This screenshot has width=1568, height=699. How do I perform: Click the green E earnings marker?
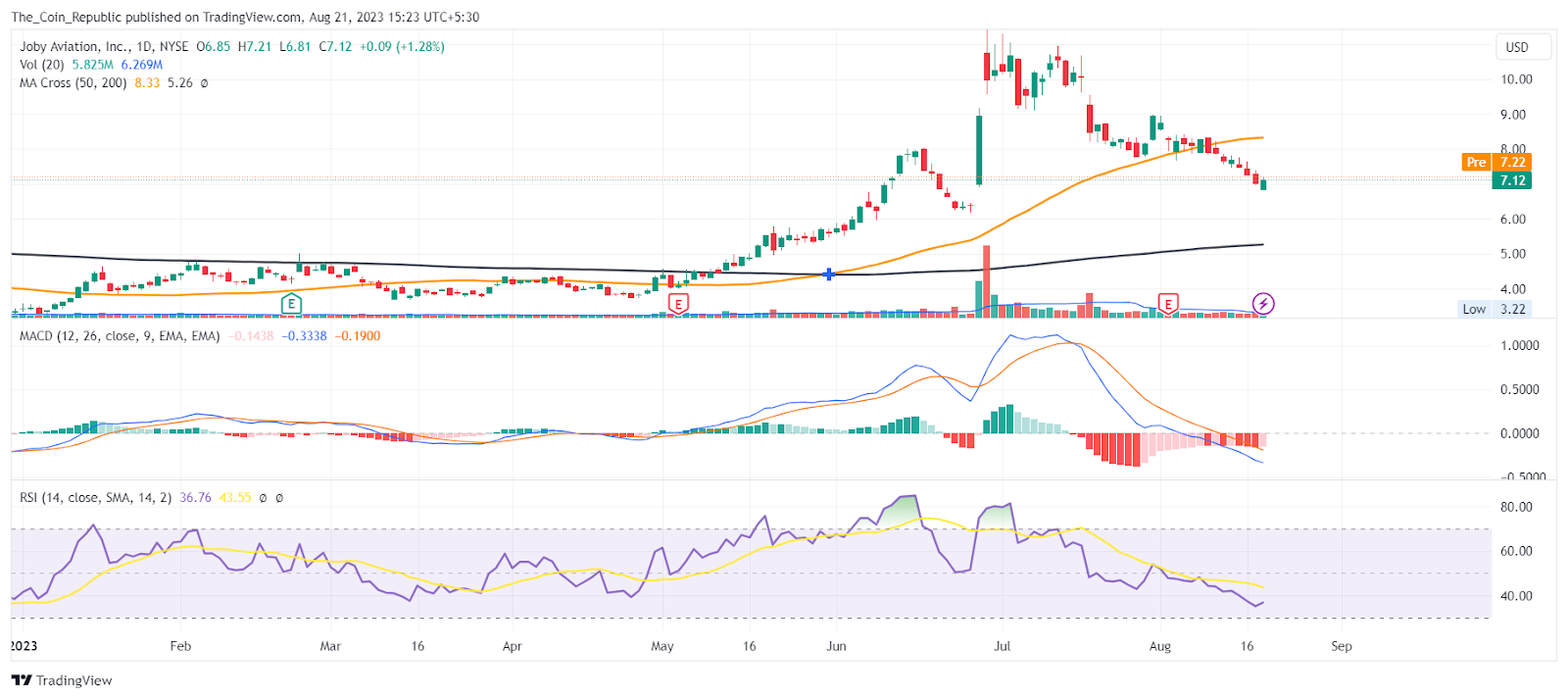point(291,304)
